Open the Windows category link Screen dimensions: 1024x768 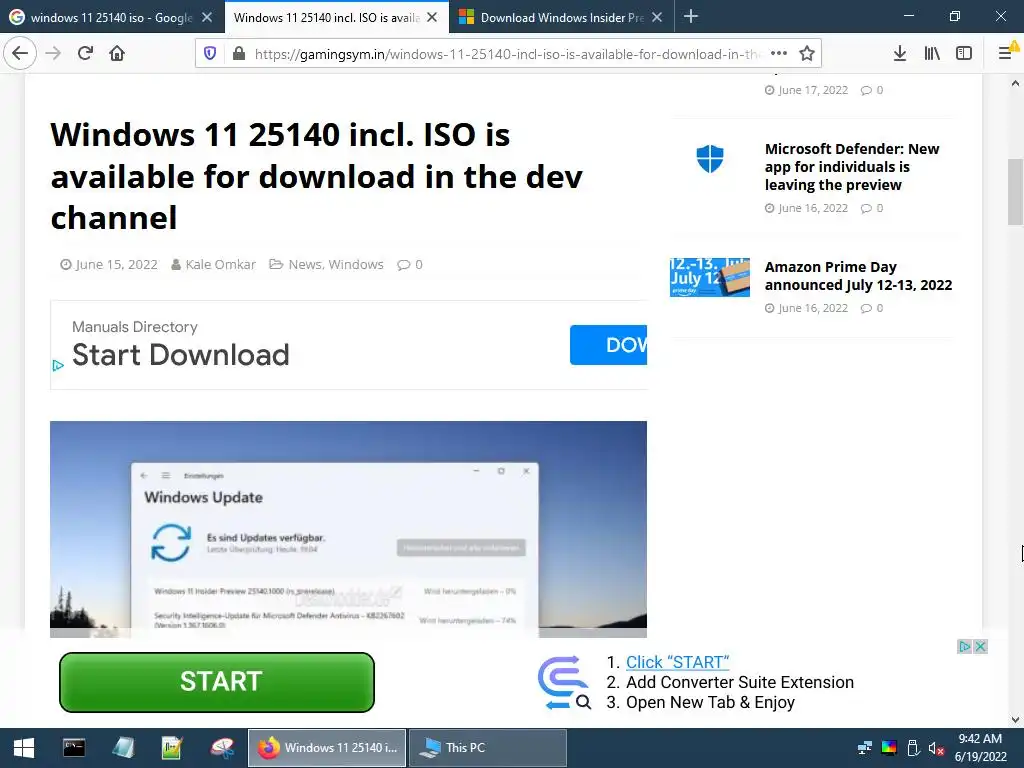tap(356, 264)
